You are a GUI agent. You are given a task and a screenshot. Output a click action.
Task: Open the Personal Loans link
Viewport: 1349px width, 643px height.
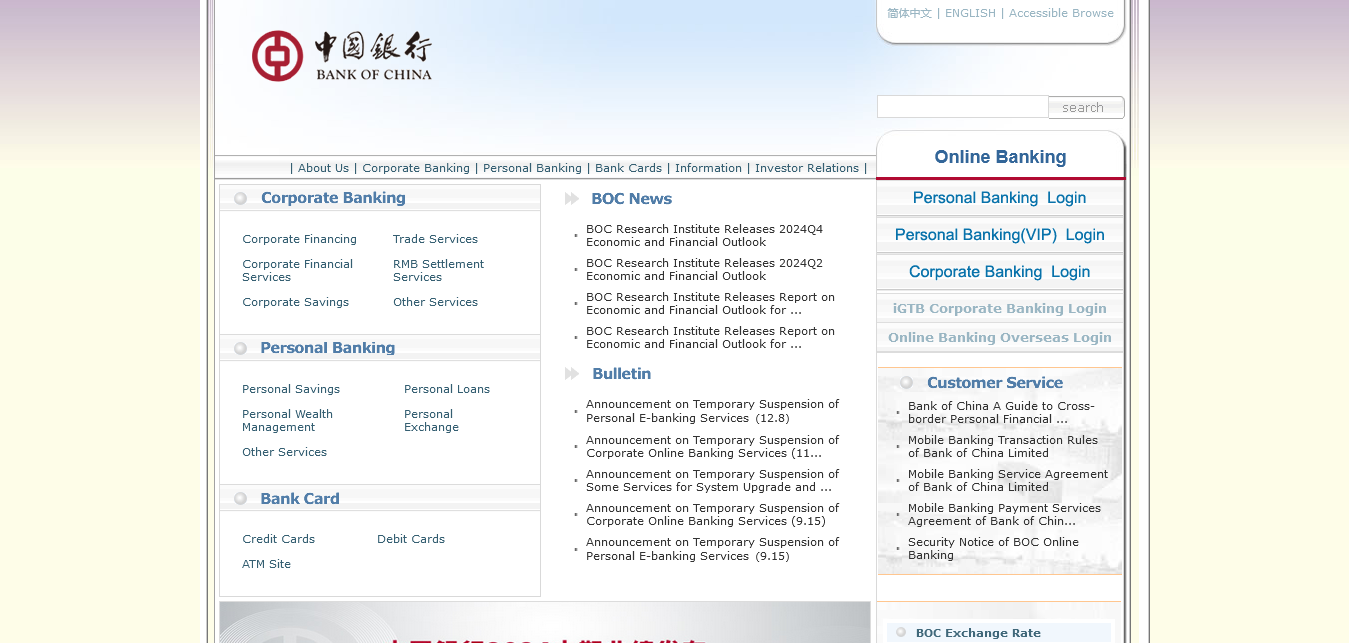pyautogui.click(x=447, y=389)
